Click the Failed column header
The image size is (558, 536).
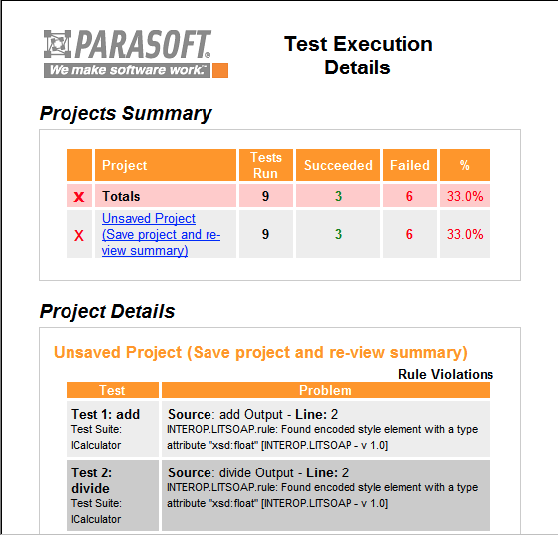410,165
